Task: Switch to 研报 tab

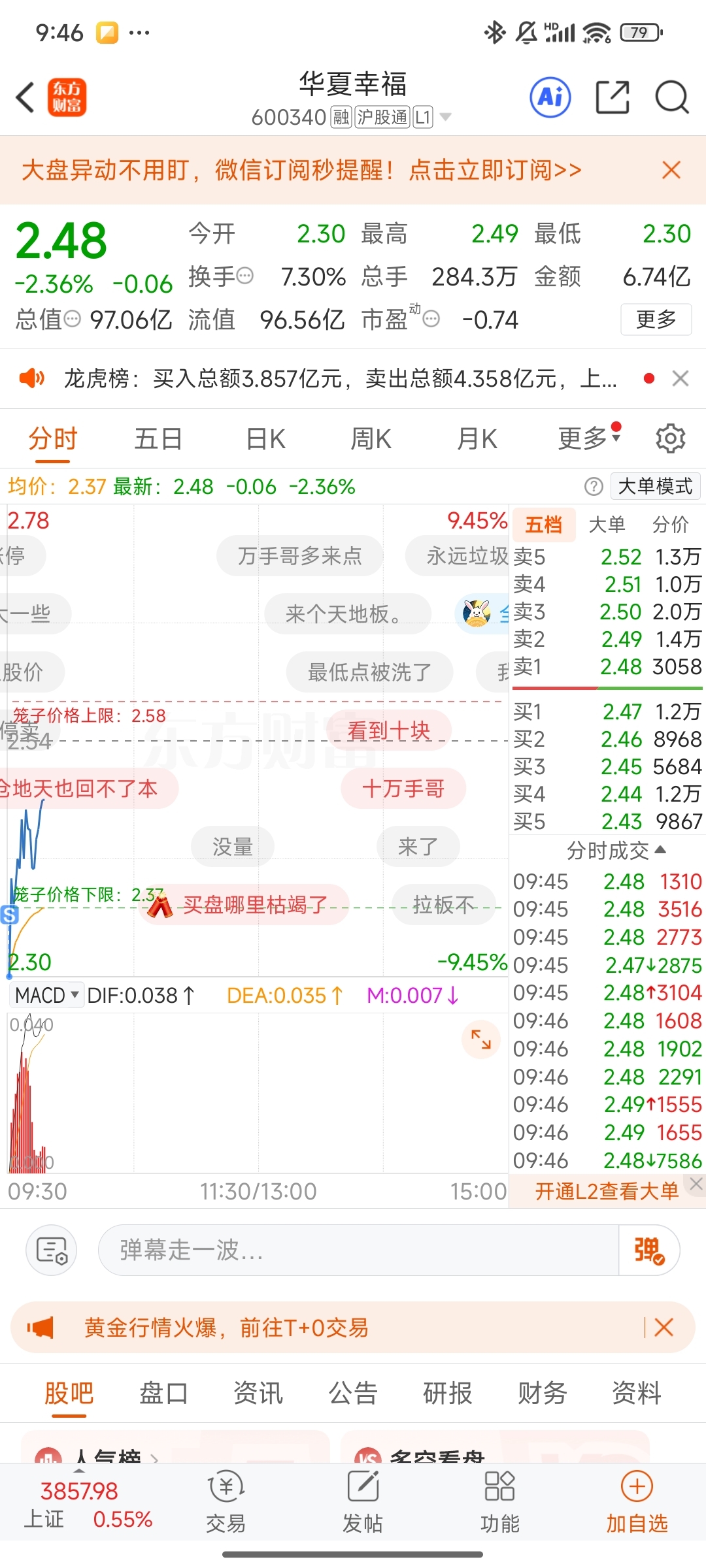Action: tap(448, 1392)
